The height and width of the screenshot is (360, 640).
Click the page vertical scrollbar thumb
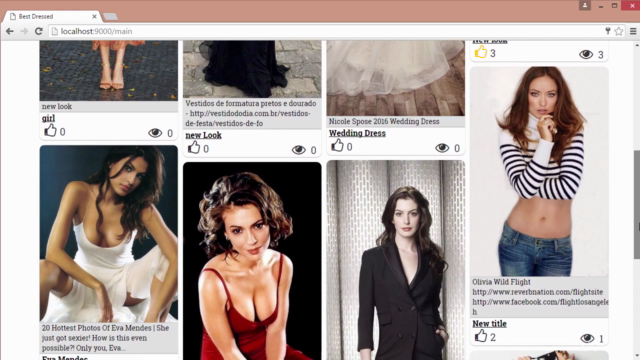coord(636,204)
